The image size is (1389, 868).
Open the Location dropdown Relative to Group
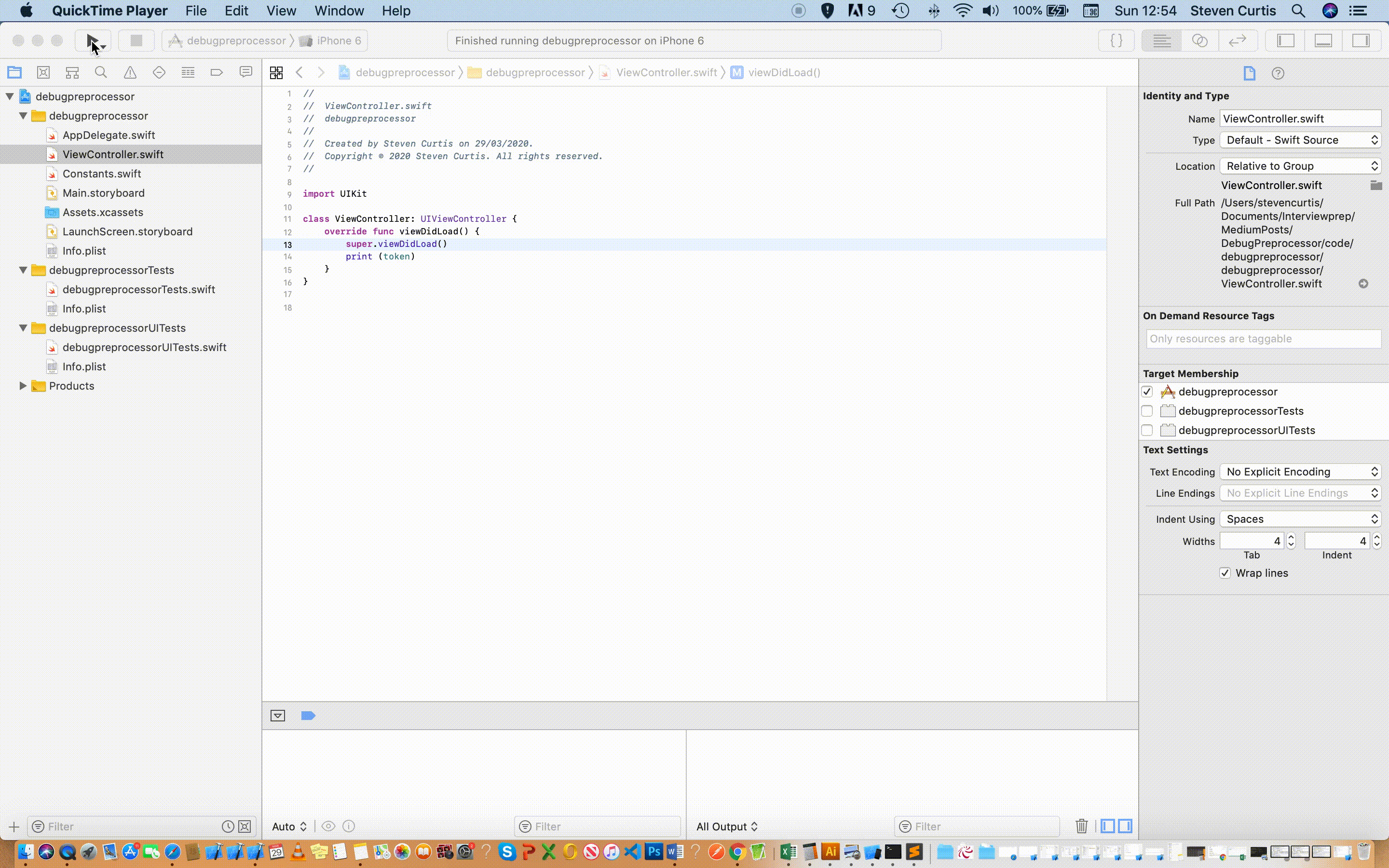1300,166
